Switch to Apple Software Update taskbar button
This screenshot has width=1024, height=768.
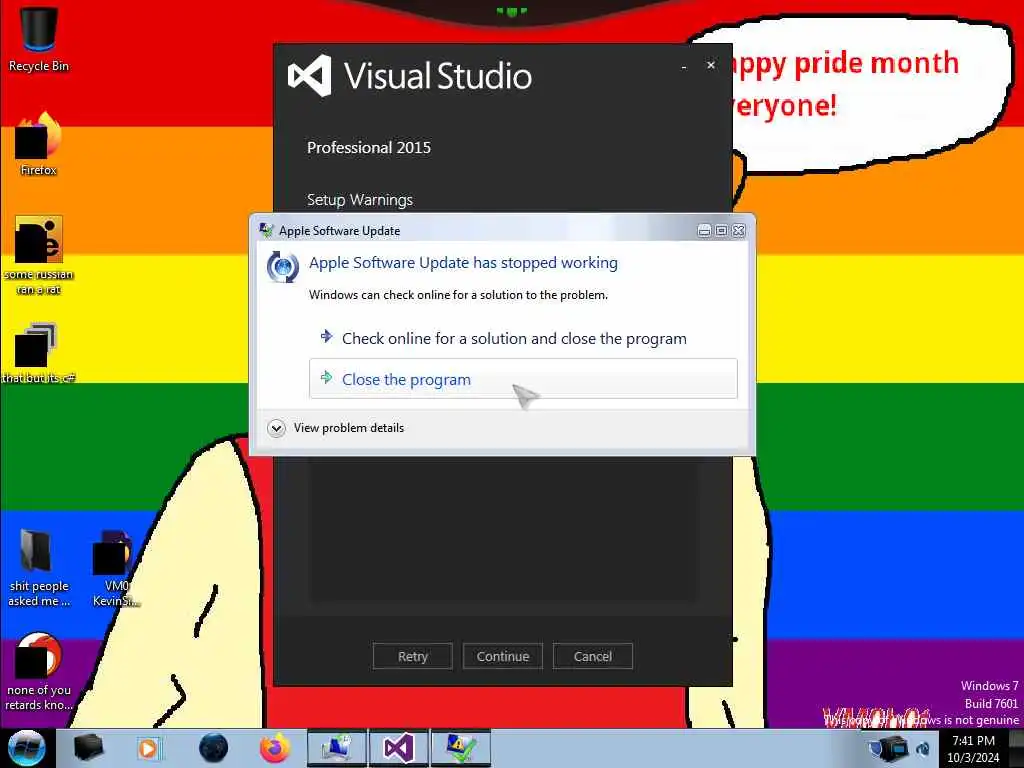click(460, 748)
